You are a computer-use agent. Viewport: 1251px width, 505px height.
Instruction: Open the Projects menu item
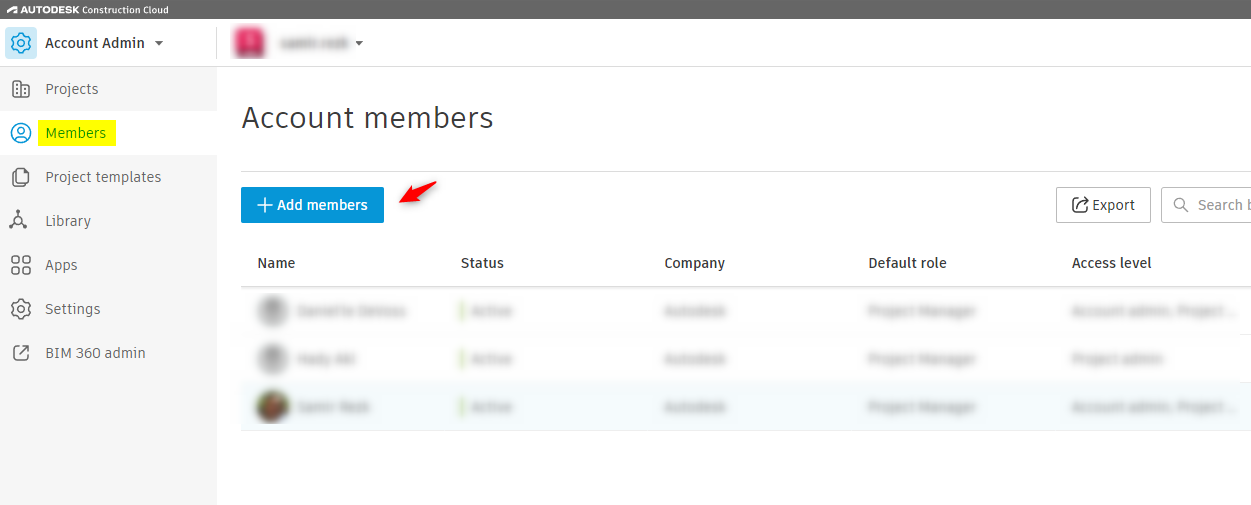[x=72, y=89]
